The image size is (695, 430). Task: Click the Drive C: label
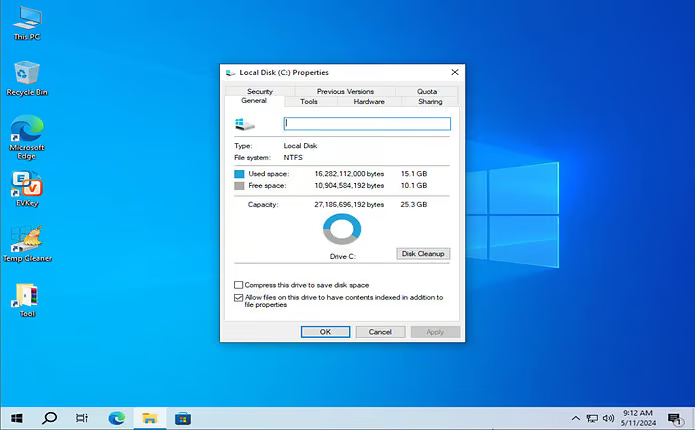coord(343,257)
